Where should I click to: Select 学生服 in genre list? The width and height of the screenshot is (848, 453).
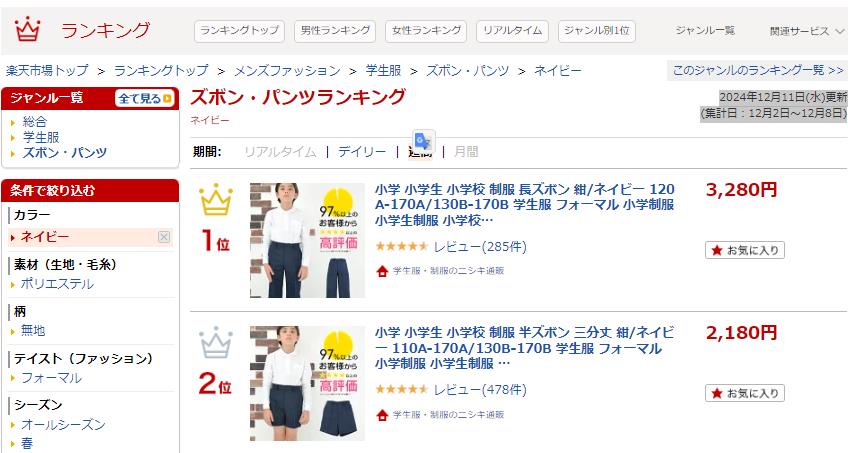coord(41,137)
